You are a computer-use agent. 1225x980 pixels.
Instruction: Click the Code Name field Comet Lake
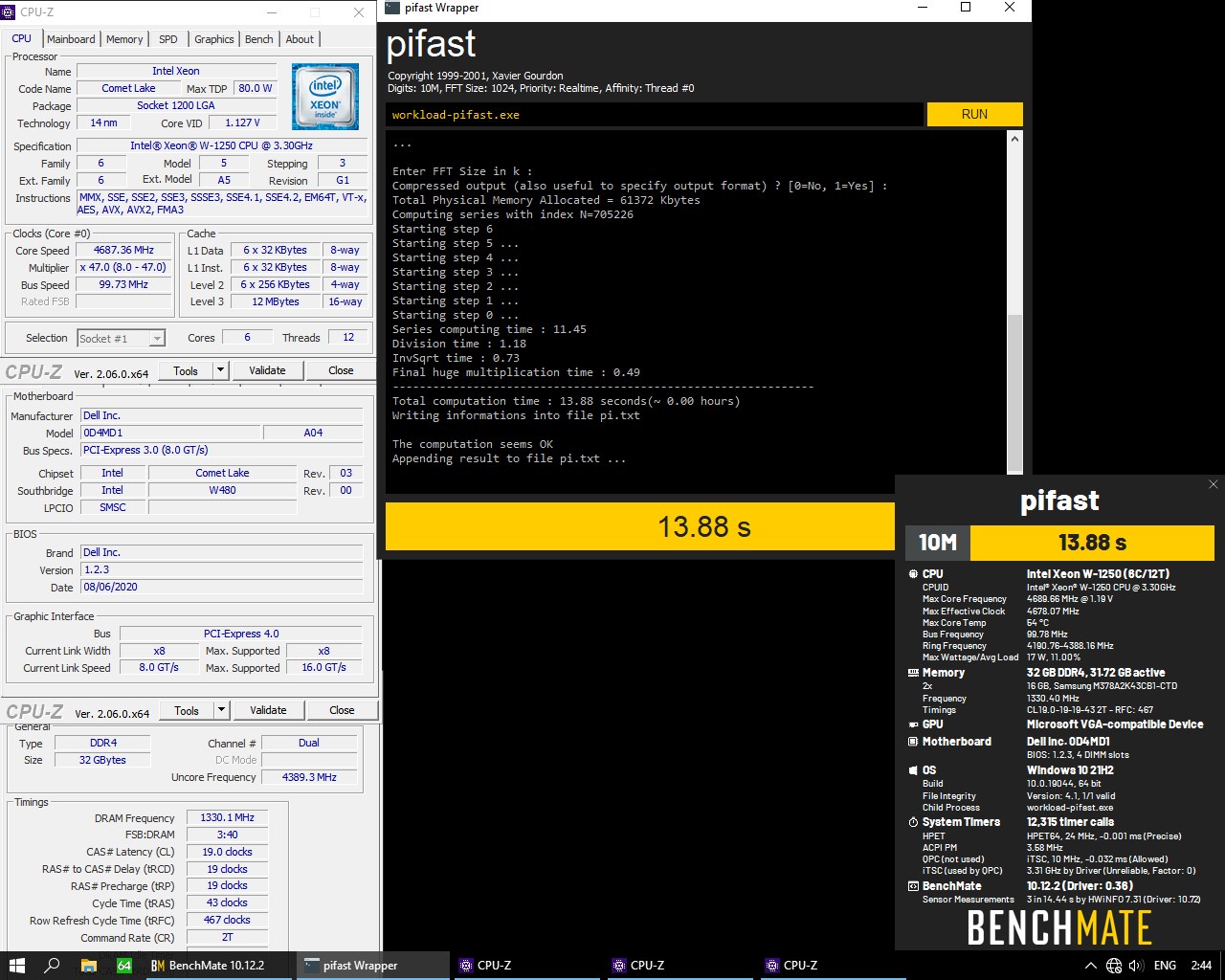[128, 88]
